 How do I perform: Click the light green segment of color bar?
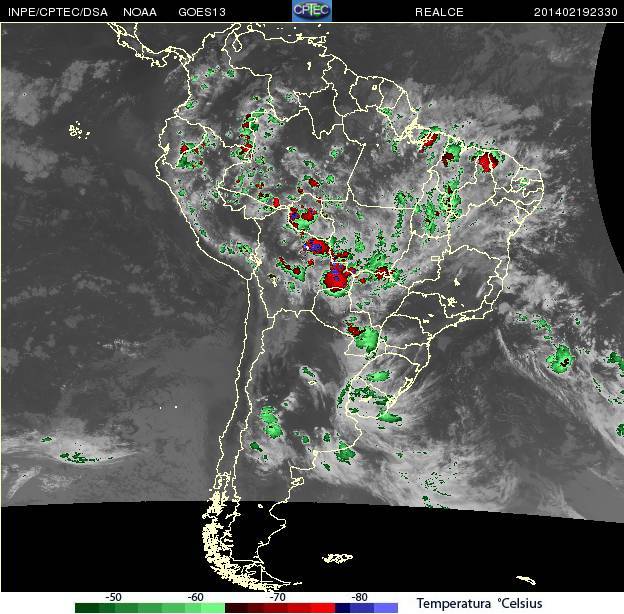click(x=213, y=608)
